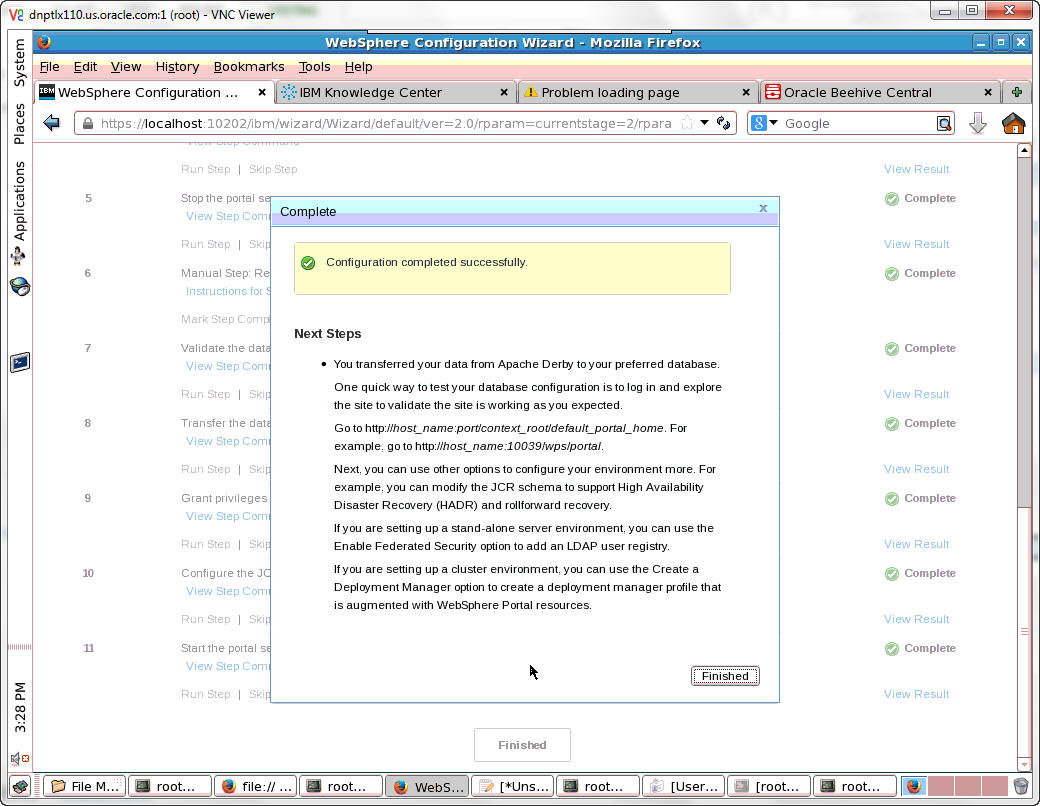Open the View menu
The height and width of the screenshot is (806, 1040).
pos(125,67)
